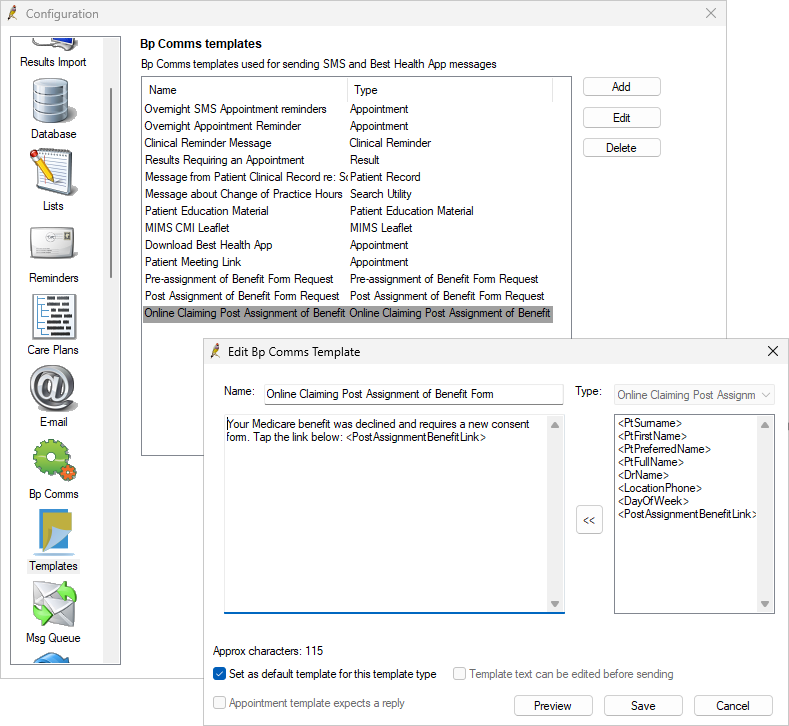
Task: Select Results Requiring an Appointment row
Action: point(348,160)
